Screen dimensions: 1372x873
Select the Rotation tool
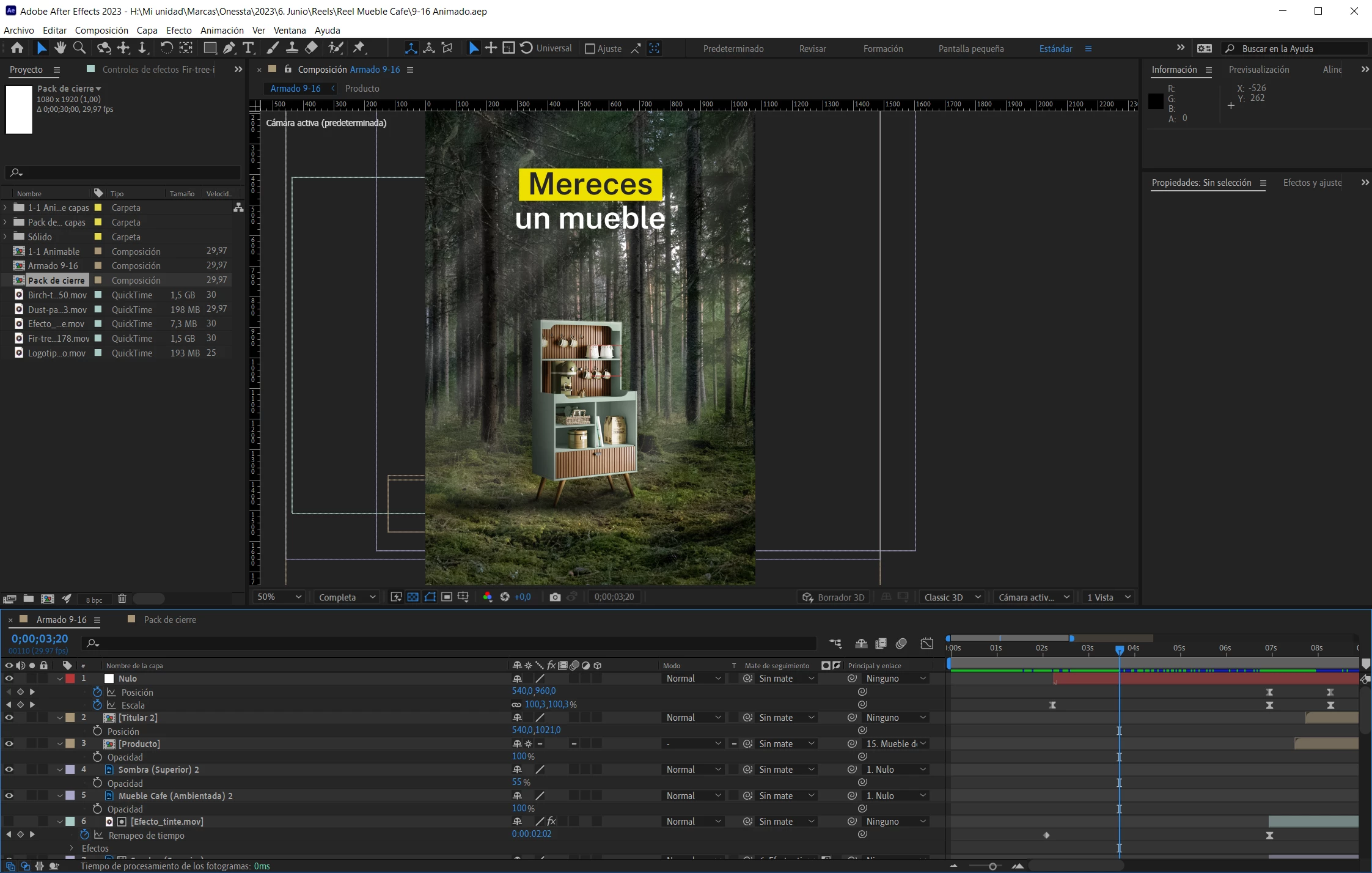[166, 48]
